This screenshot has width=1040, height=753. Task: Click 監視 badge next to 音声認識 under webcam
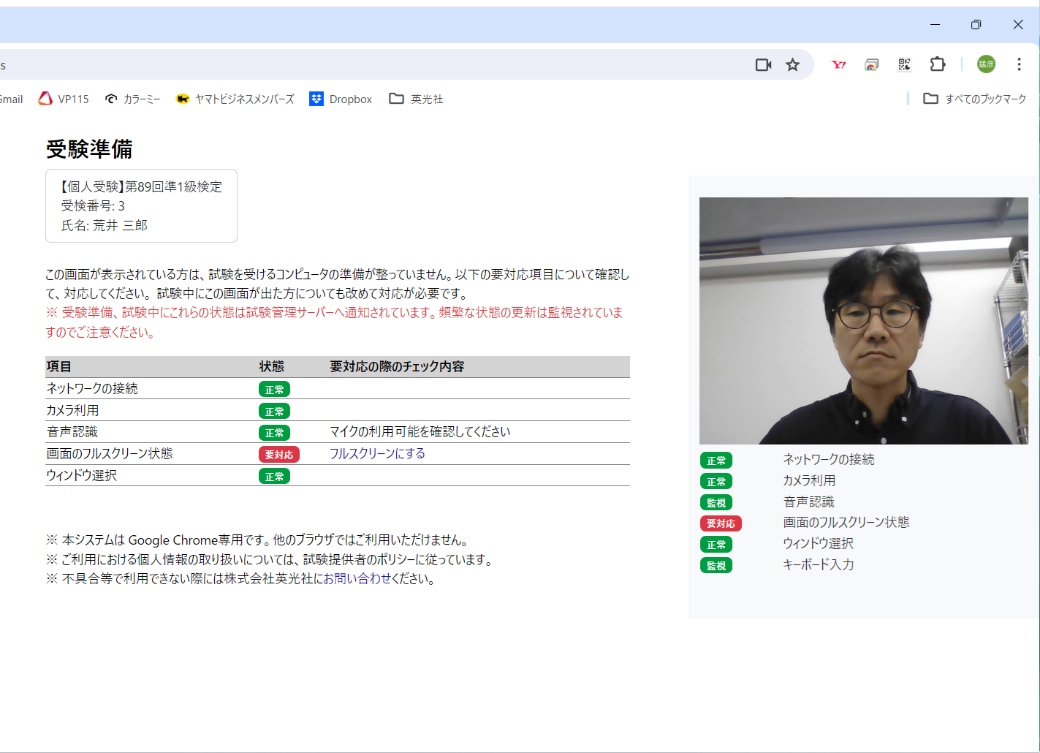(716, 502)
